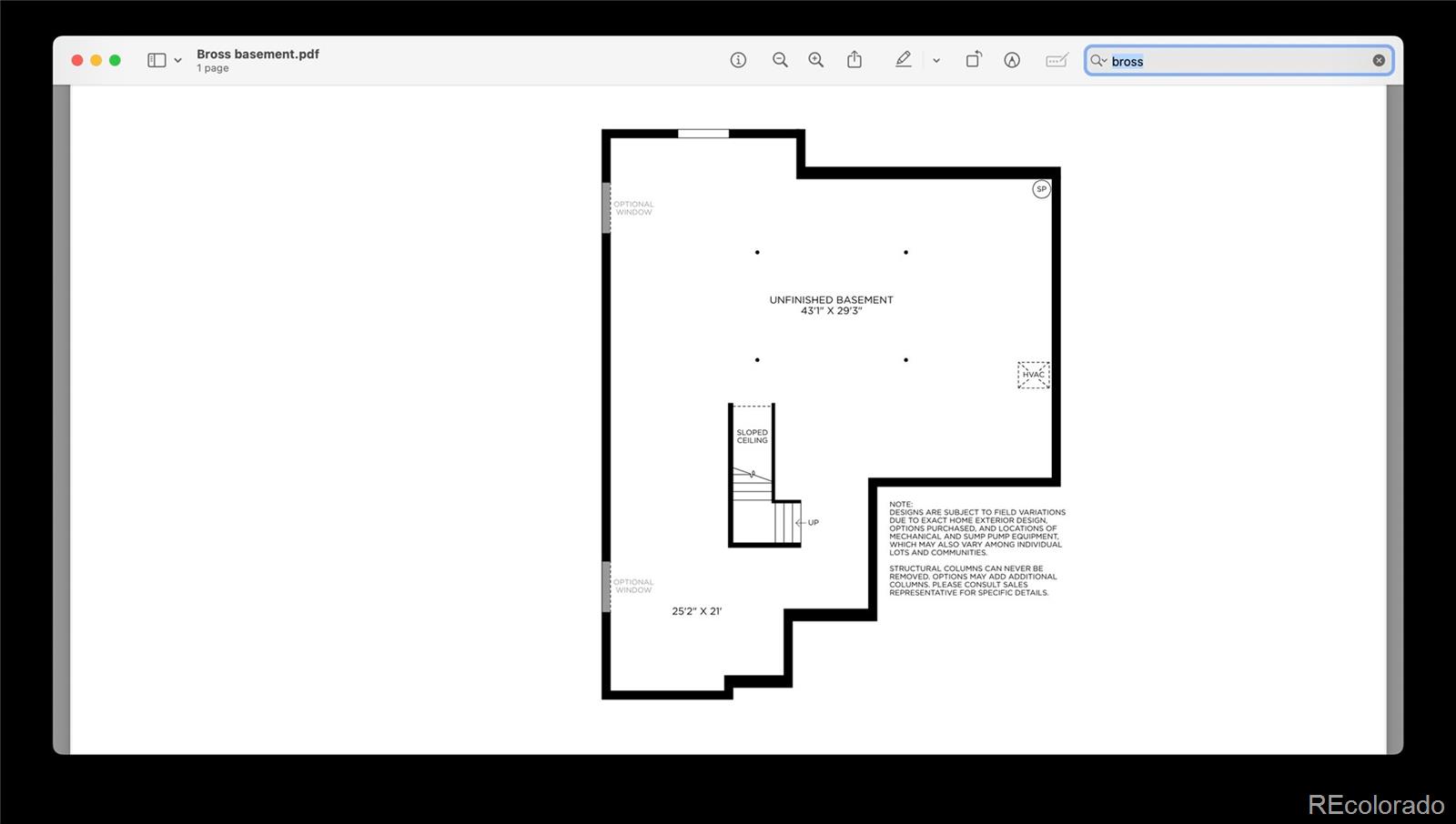Screen dimensions: 1456x824
Task: Expand the highlight color options chevron
Action: tap(936, 61)
